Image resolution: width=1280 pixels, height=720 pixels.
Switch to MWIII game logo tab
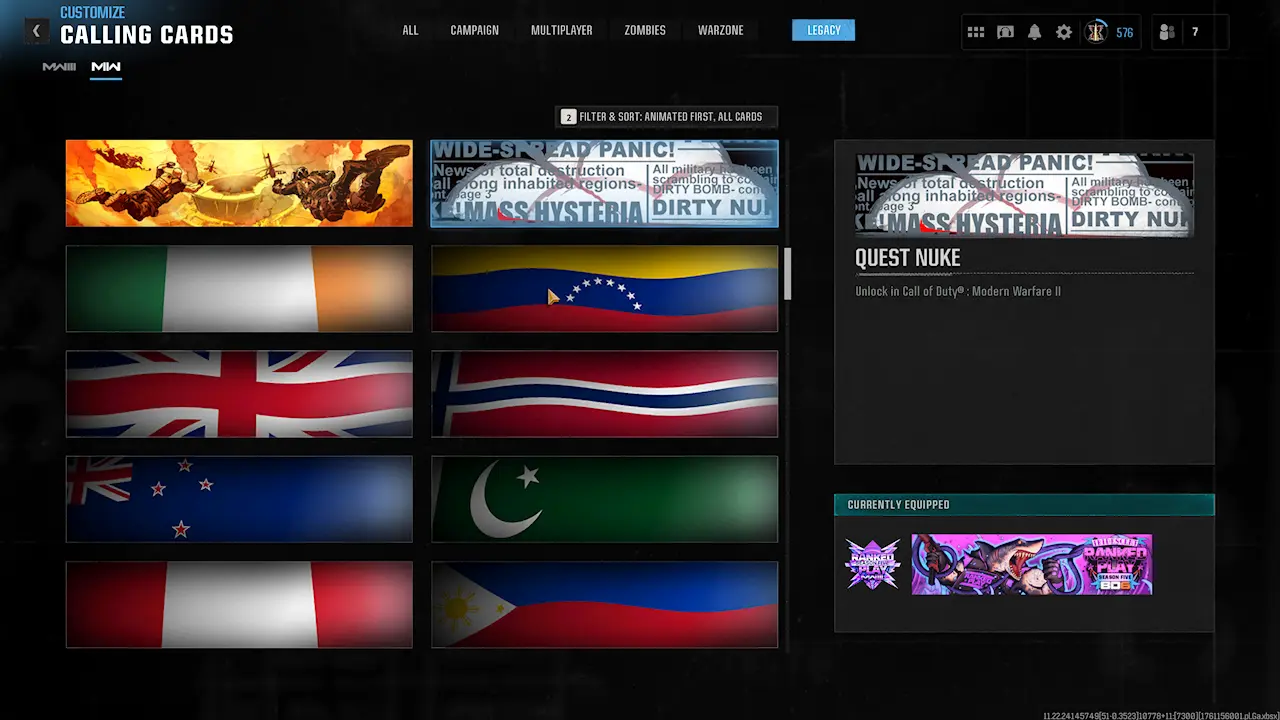pos(59,67)
